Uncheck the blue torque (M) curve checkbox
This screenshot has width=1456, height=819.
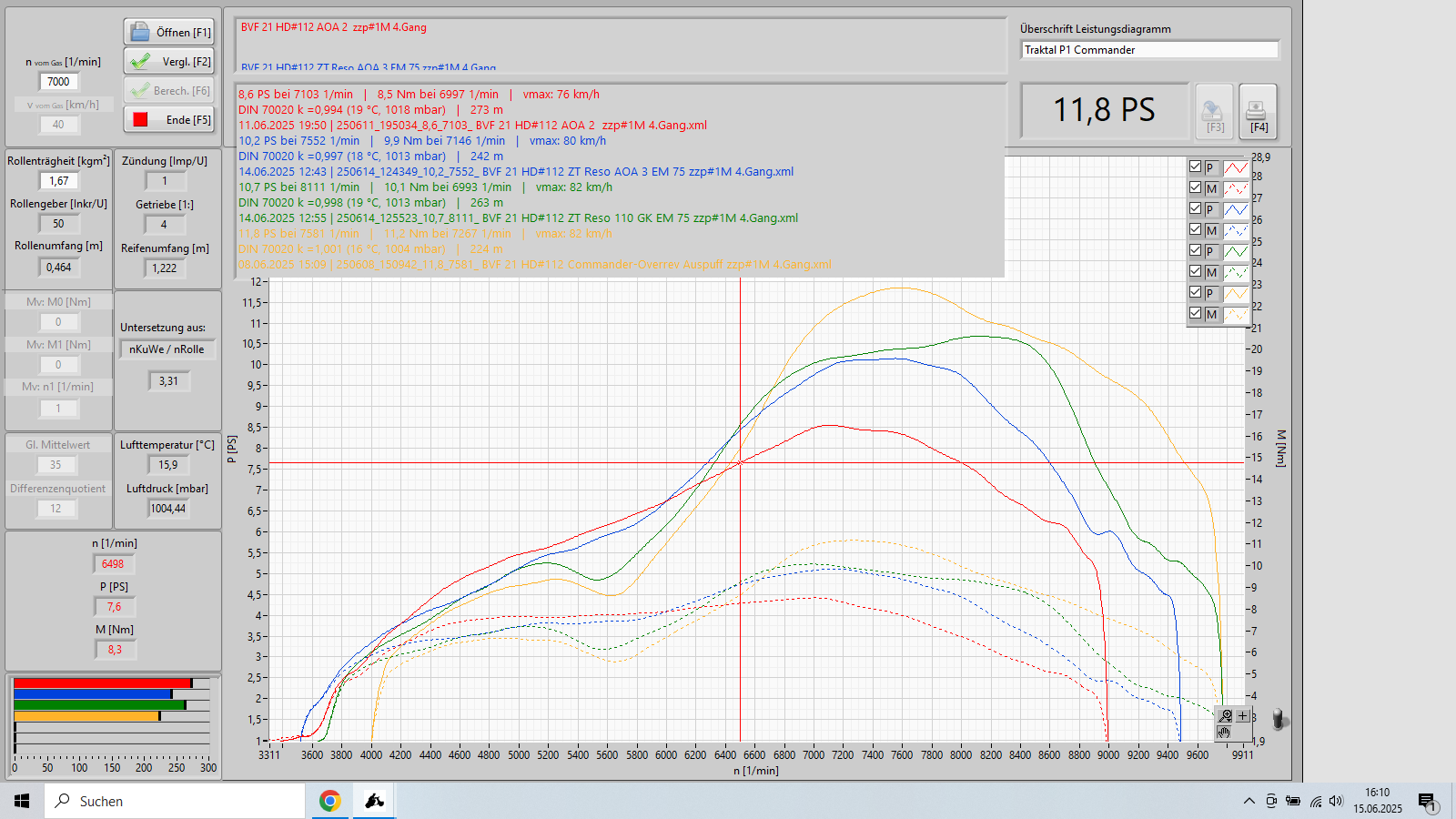pyautogui.click(x=1195, y=229)
